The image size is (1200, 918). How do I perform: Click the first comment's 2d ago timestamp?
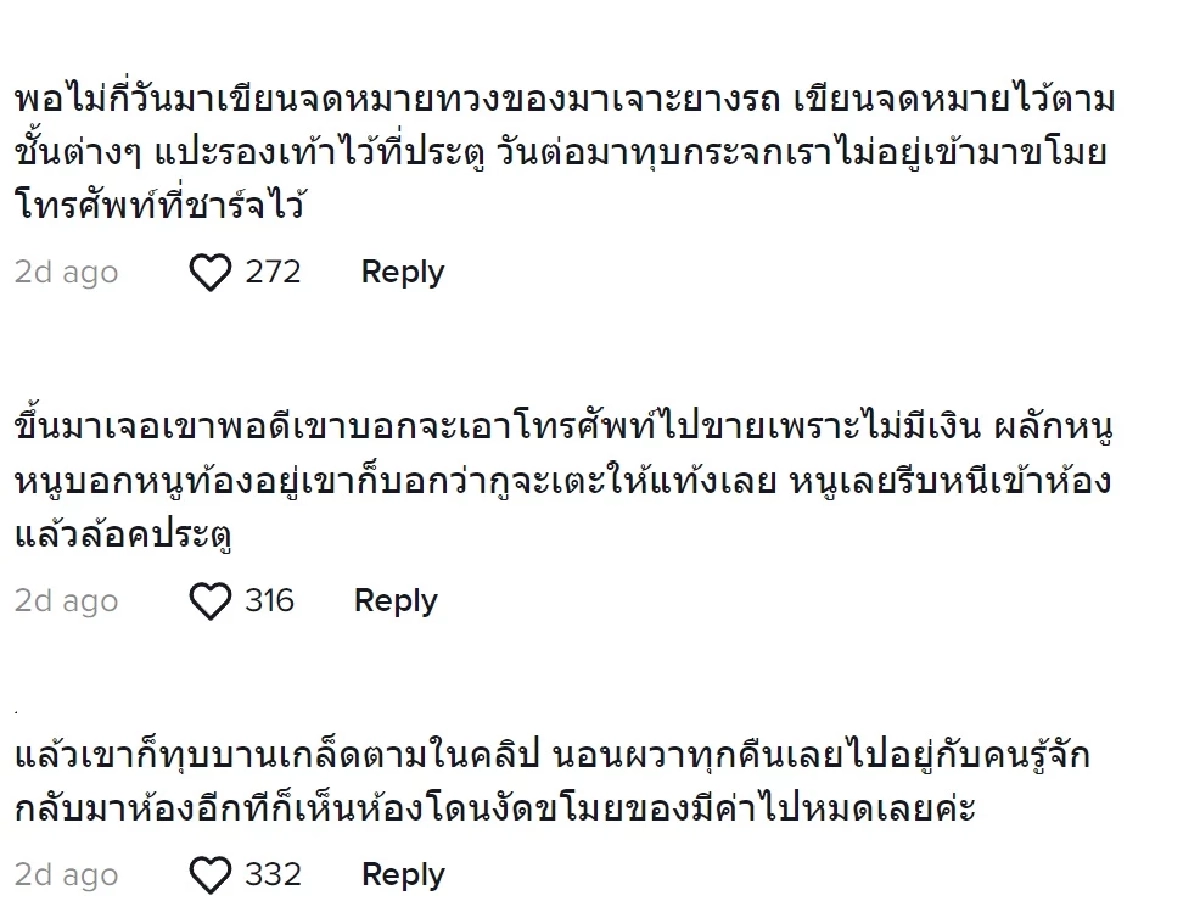(x=65, y=271)
